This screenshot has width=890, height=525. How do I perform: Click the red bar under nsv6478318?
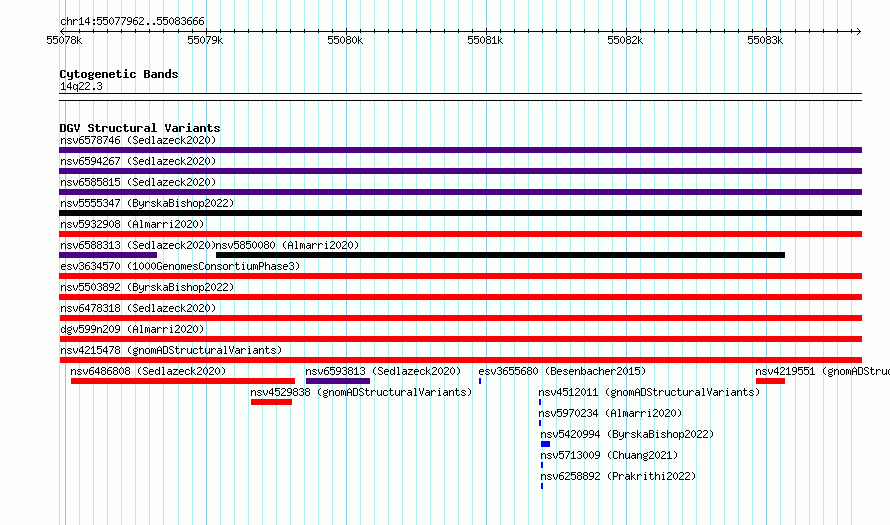[460, 318]
